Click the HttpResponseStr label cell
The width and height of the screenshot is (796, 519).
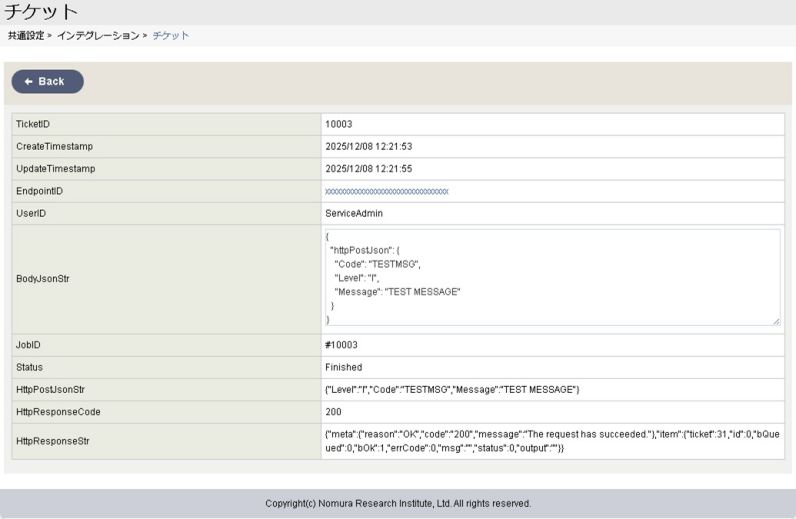(x=167, y=442)
